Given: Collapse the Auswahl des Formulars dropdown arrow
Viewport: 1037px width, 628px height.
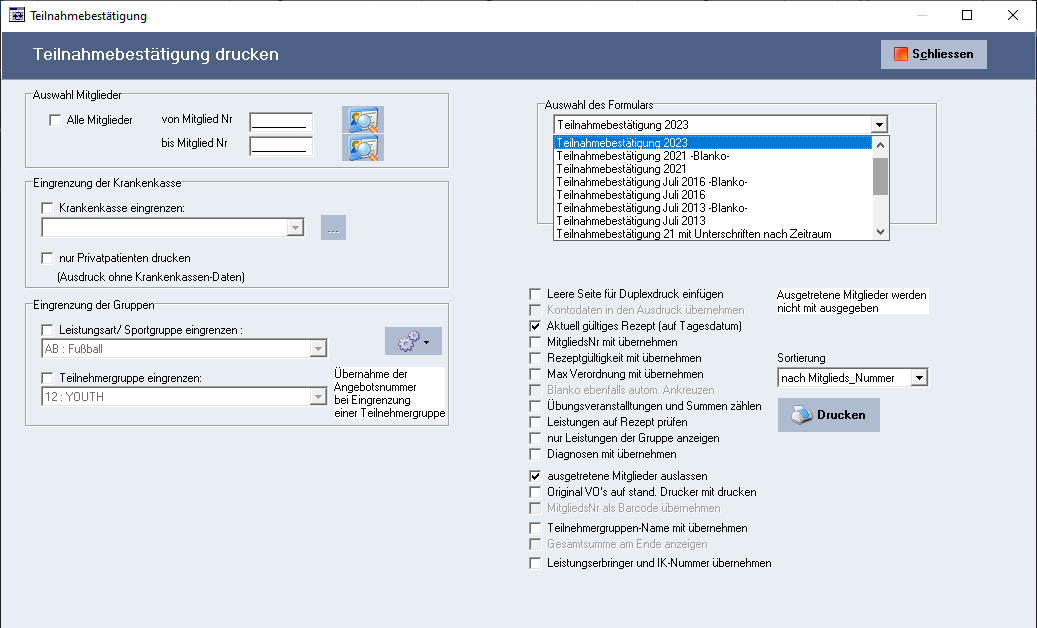Looking at the screenshot, I should click(x=878, y=125).
